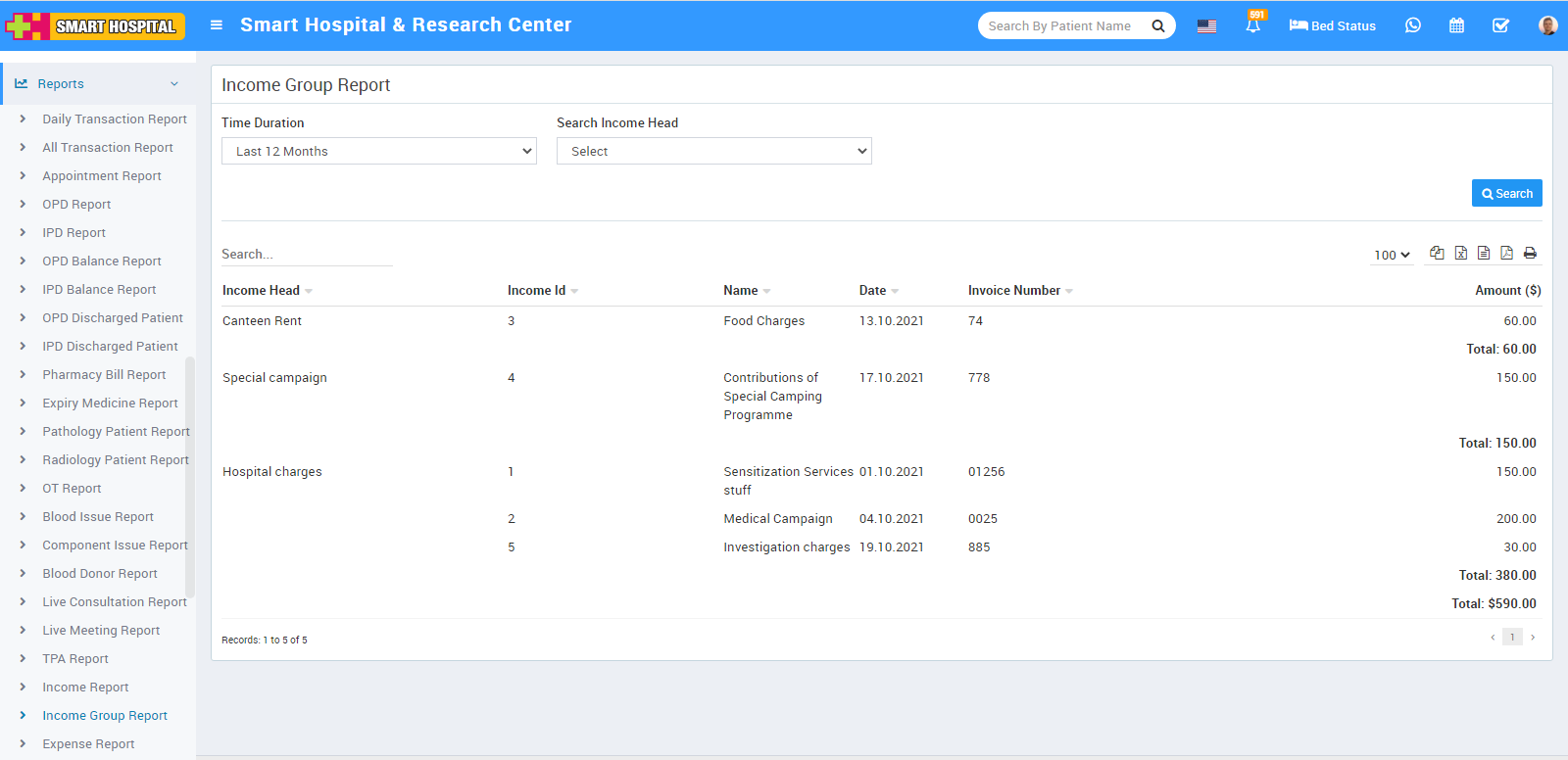Image resolution: width=1568 pixels, height=760 pixels.
Task: Open WhatsApp chat from the header
Action: click(x=1412, y=25)
